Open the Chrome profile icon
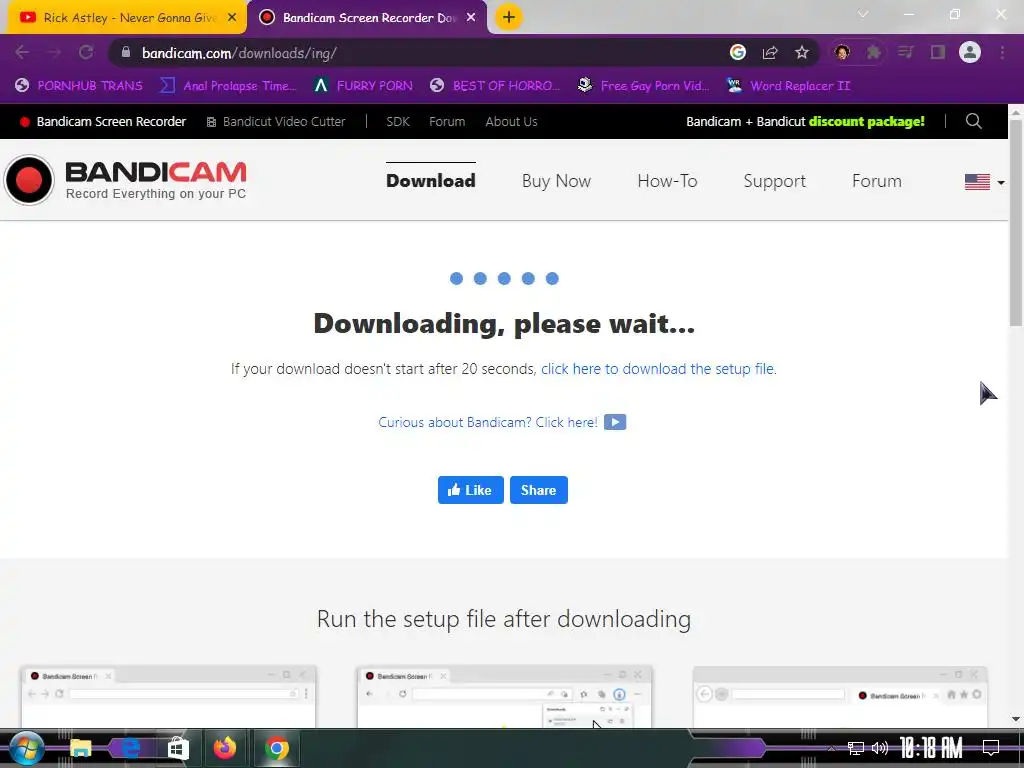The image size is (1024, 768). [970, 52]
